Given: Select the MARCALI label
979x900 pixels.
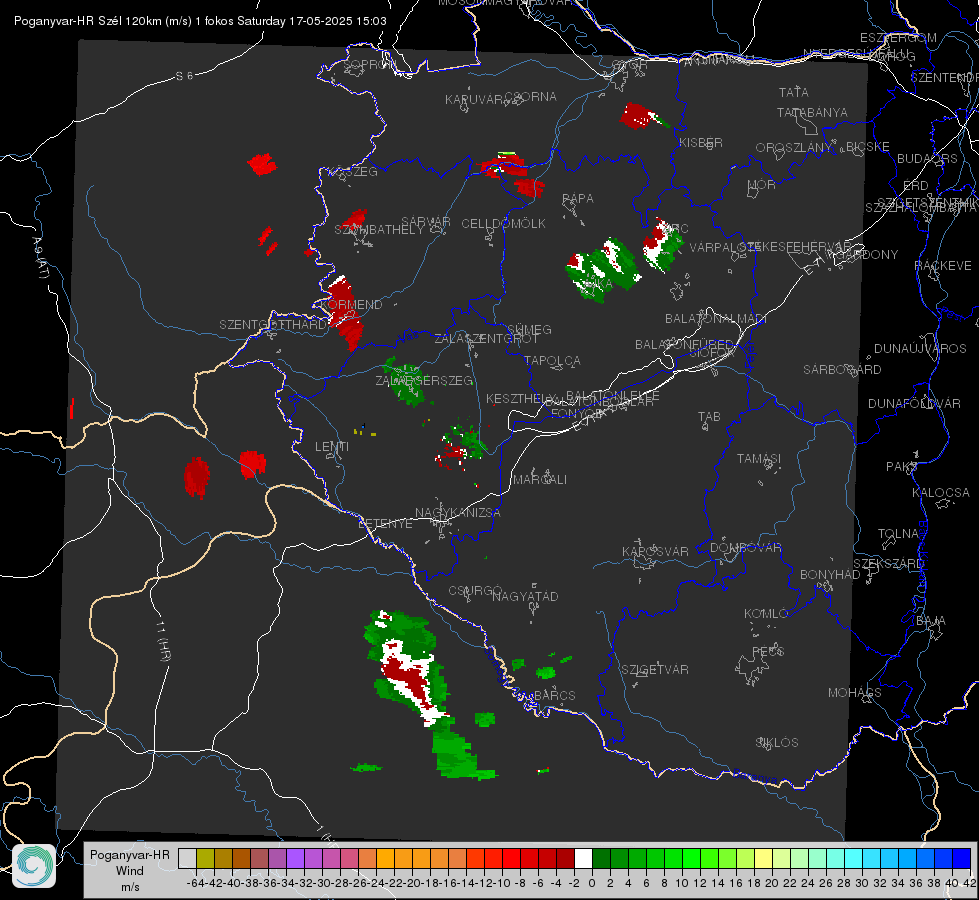Looking at the screenshot, I should [x=540, y=480].
